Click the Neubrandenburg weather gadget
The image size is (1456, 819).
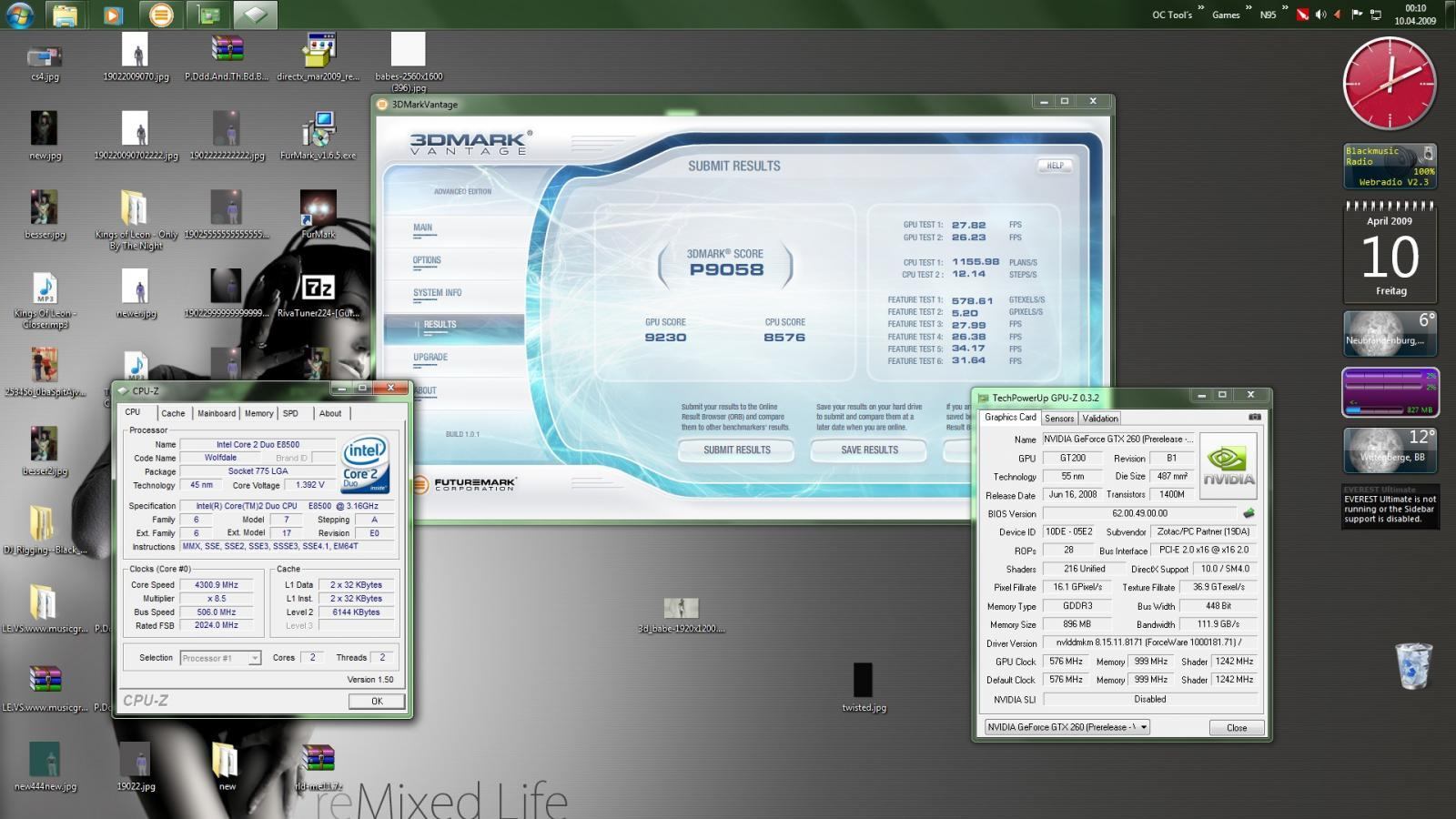[x=1390, y=334]
